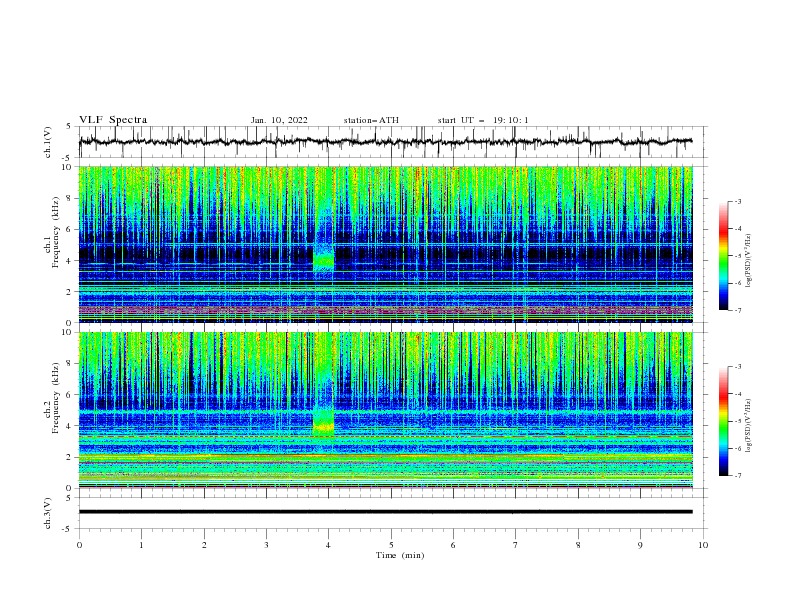Click the 'start UT = 19:10:1' text
This screenshot has height=612, width=792.
point(483,120)
